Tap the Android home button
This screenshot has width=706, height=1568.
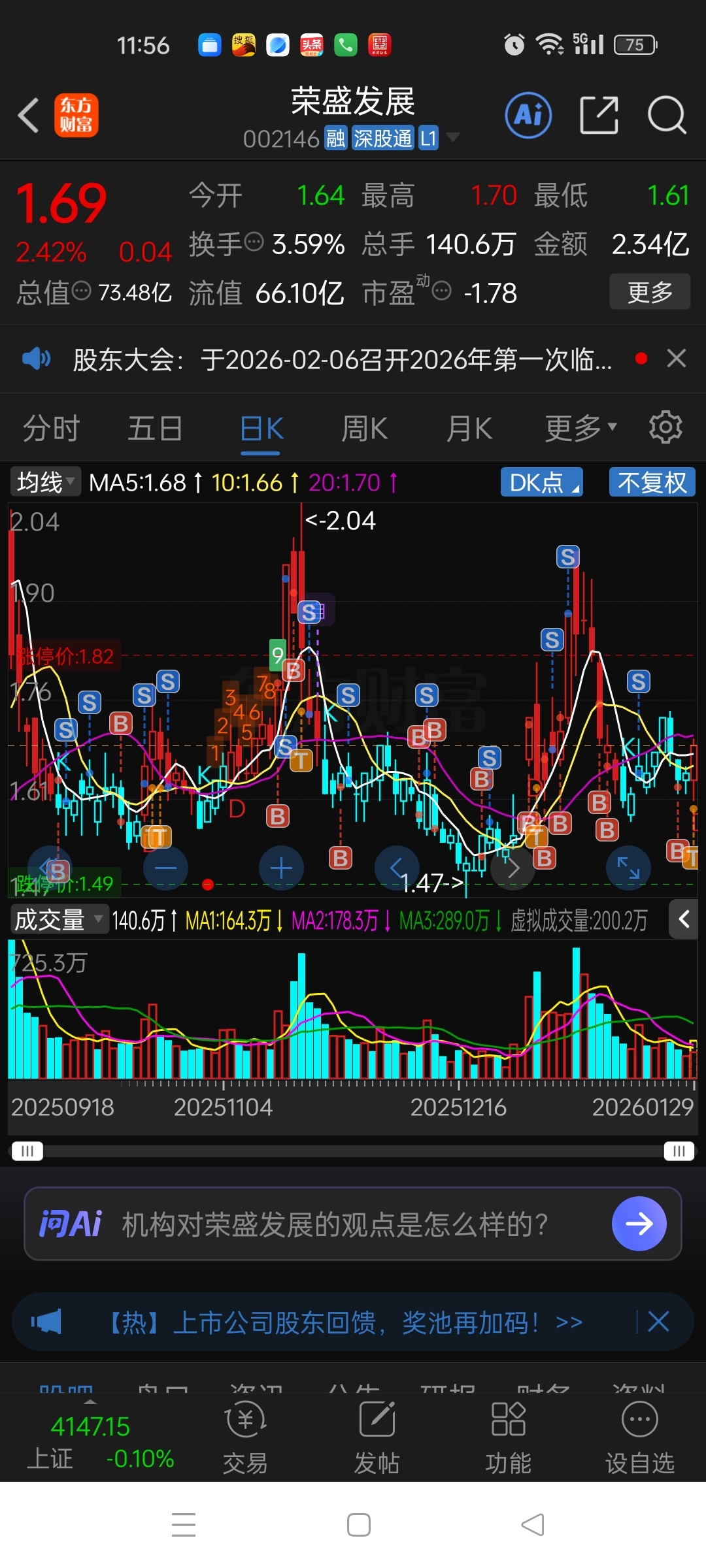click(x=358, y=1524)
